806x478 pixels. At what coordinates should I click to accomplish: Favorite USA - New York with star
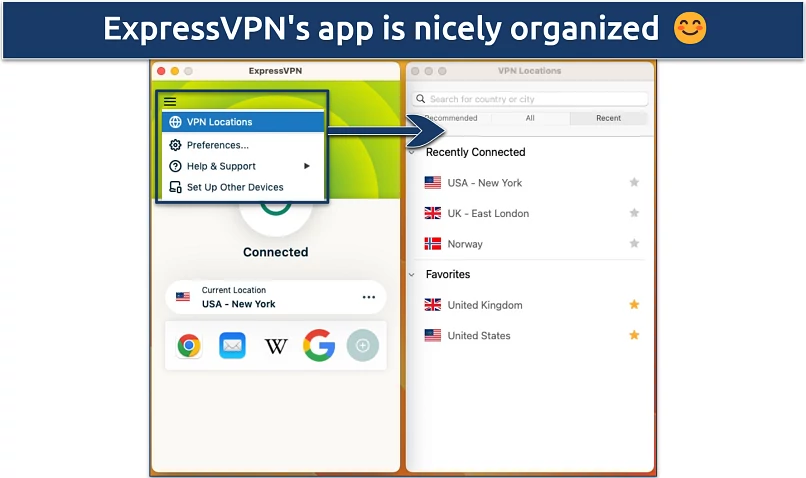[634, 182]
